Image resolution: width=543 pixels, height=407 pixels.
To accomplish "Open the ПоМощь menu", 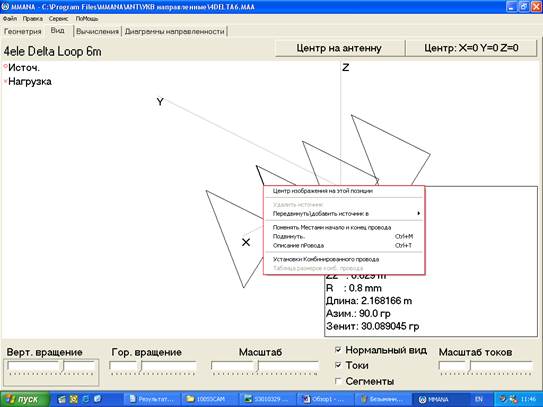I will pos(87,18).
